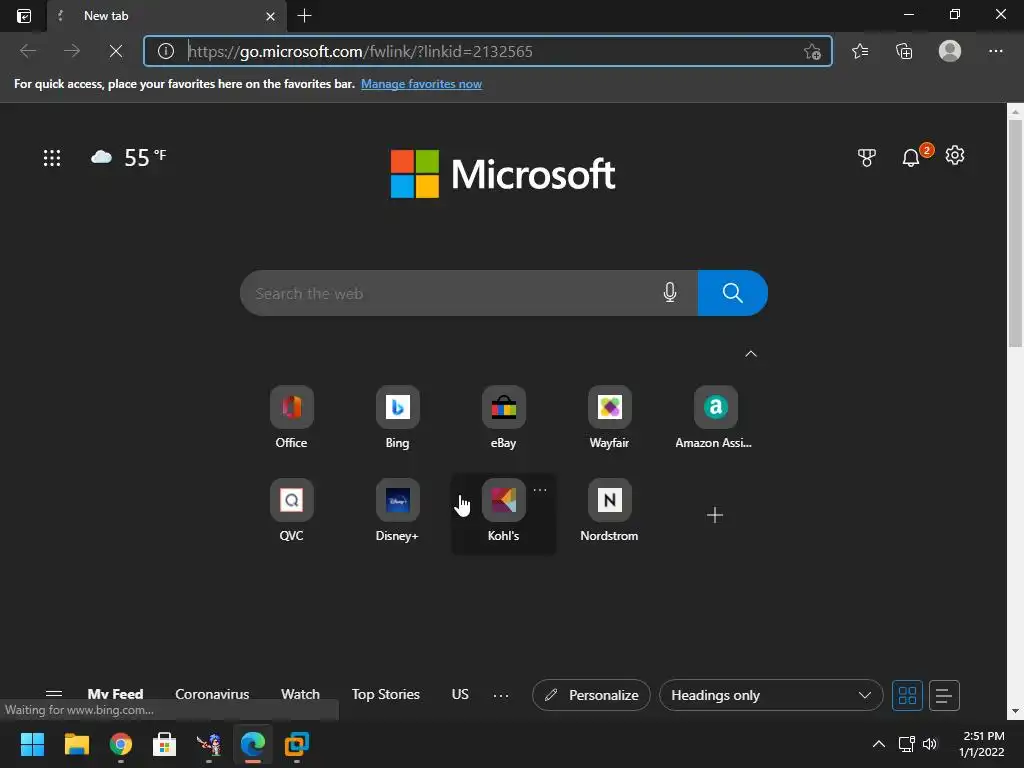Open the app launcher grid icon

tap(52, 157)
